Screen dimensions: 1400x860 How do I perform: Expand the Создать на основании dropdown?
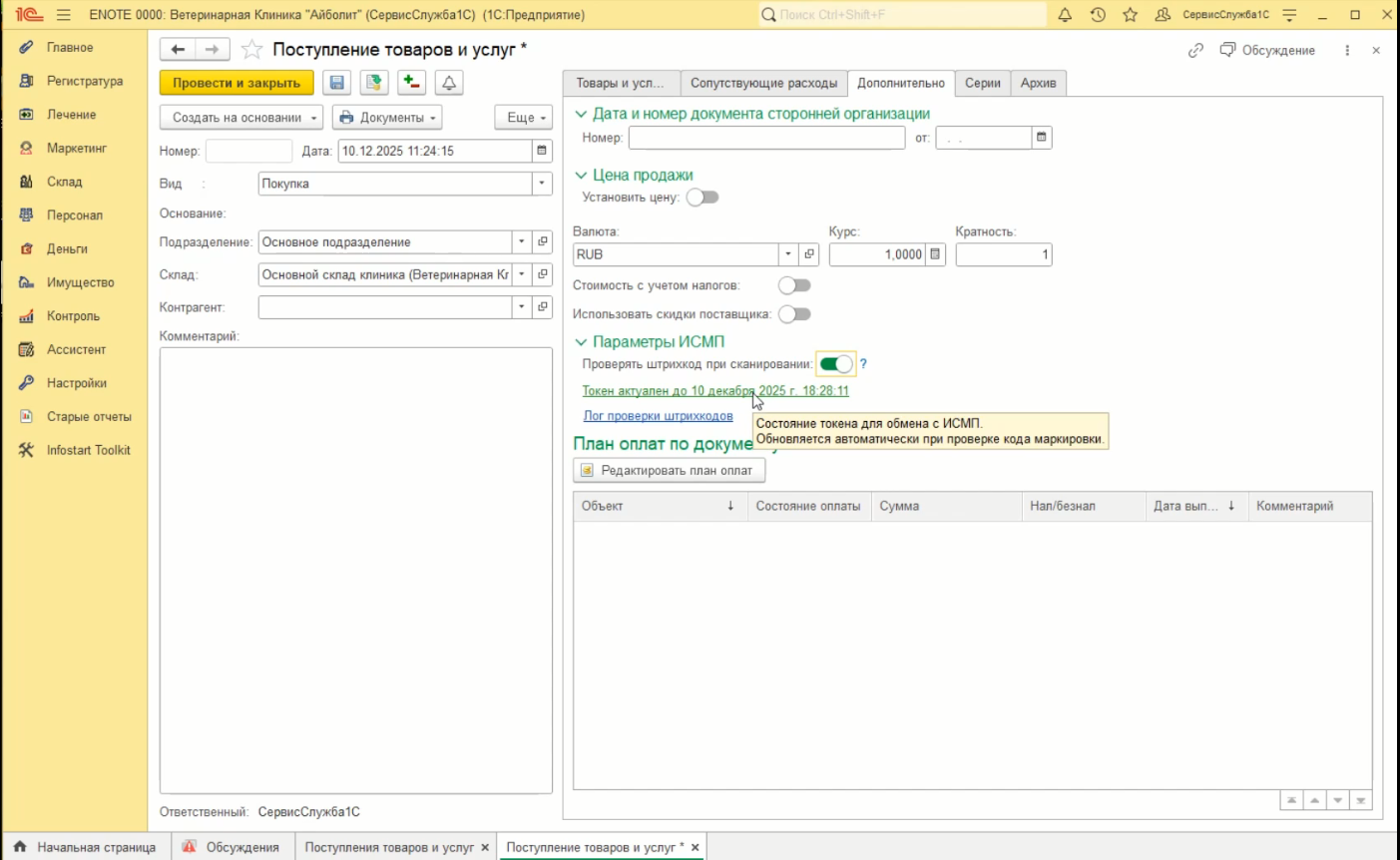[x=240, y=118]
